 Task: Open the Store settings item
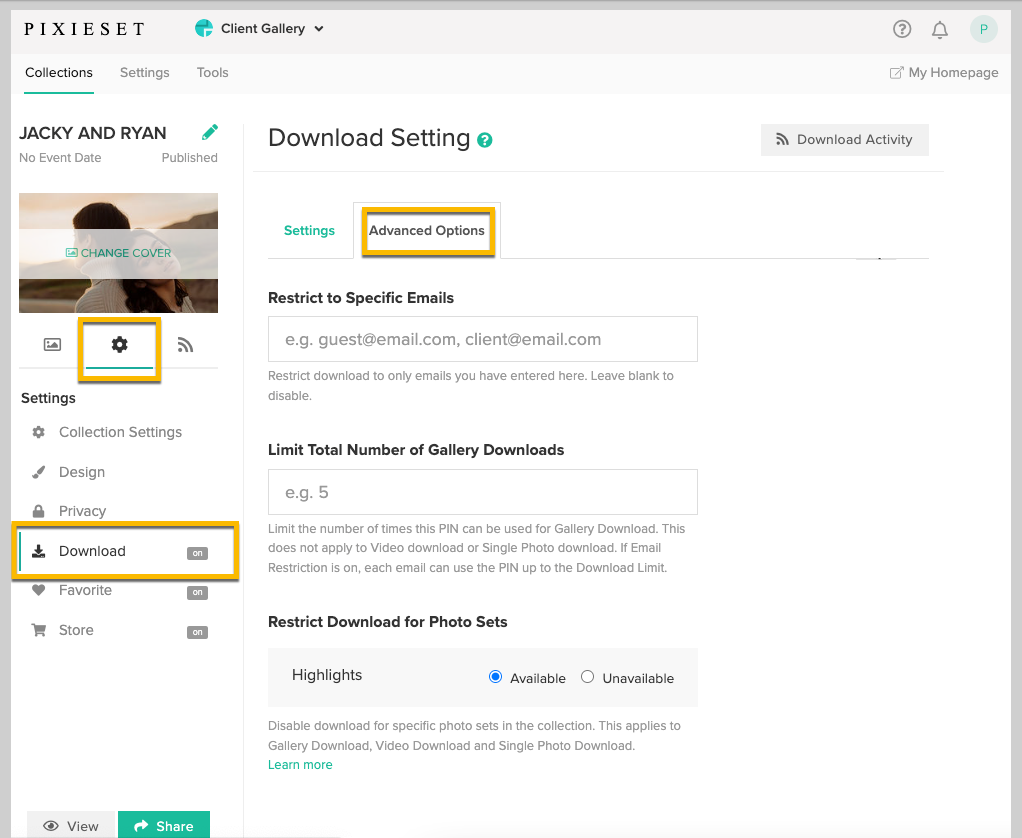tap(76, 630)
